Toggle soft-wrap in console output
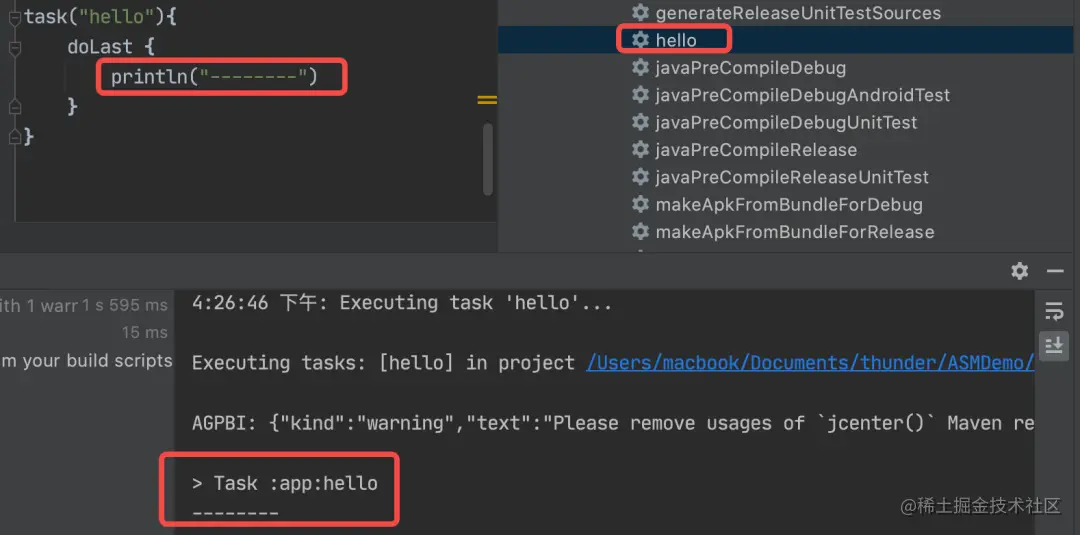This screenshot has width=1080, height=535. tap(1054, 311)
